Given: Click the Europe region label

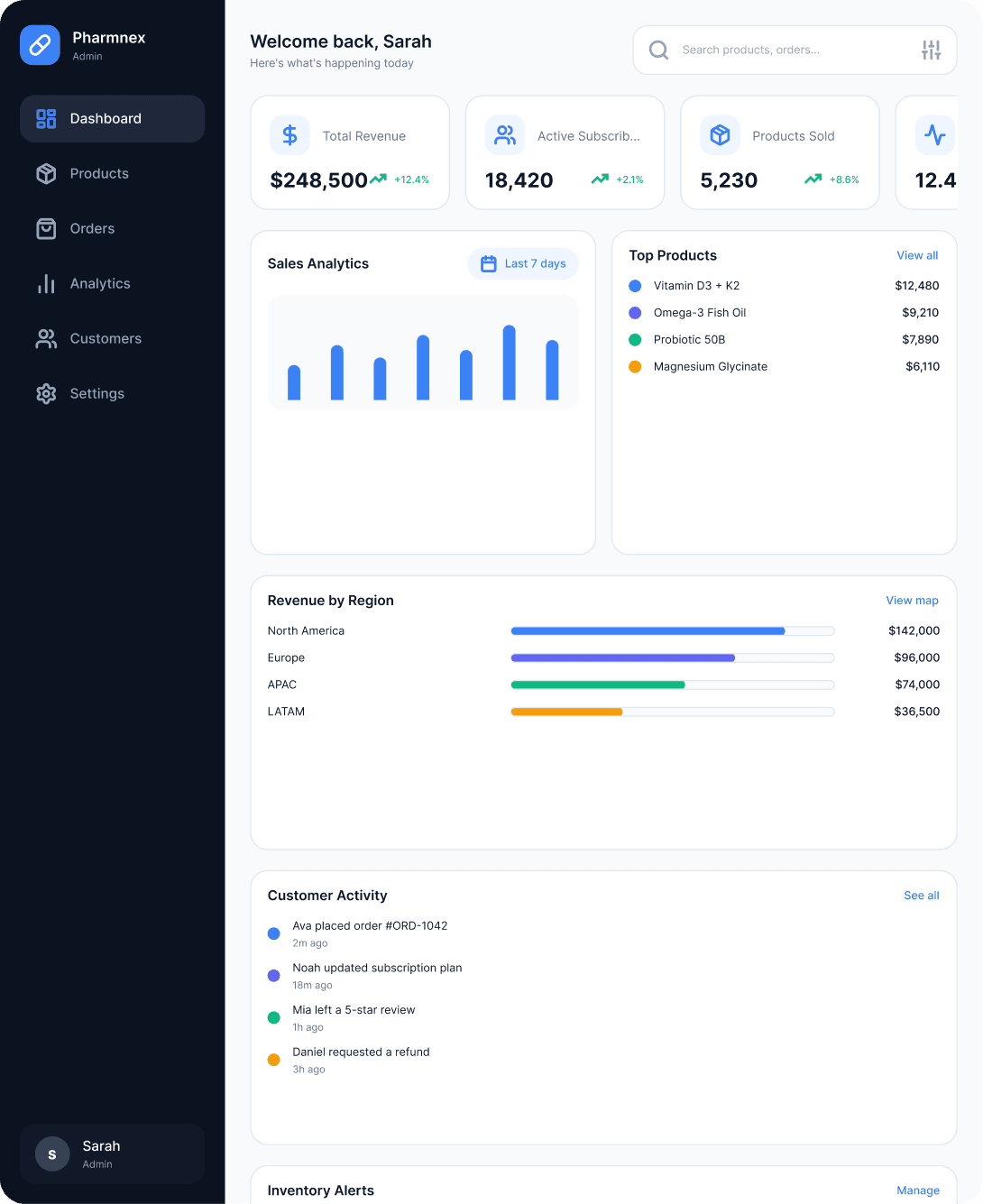Looking at the screenshot, I should pyautogui.click(x=286, y=657).
